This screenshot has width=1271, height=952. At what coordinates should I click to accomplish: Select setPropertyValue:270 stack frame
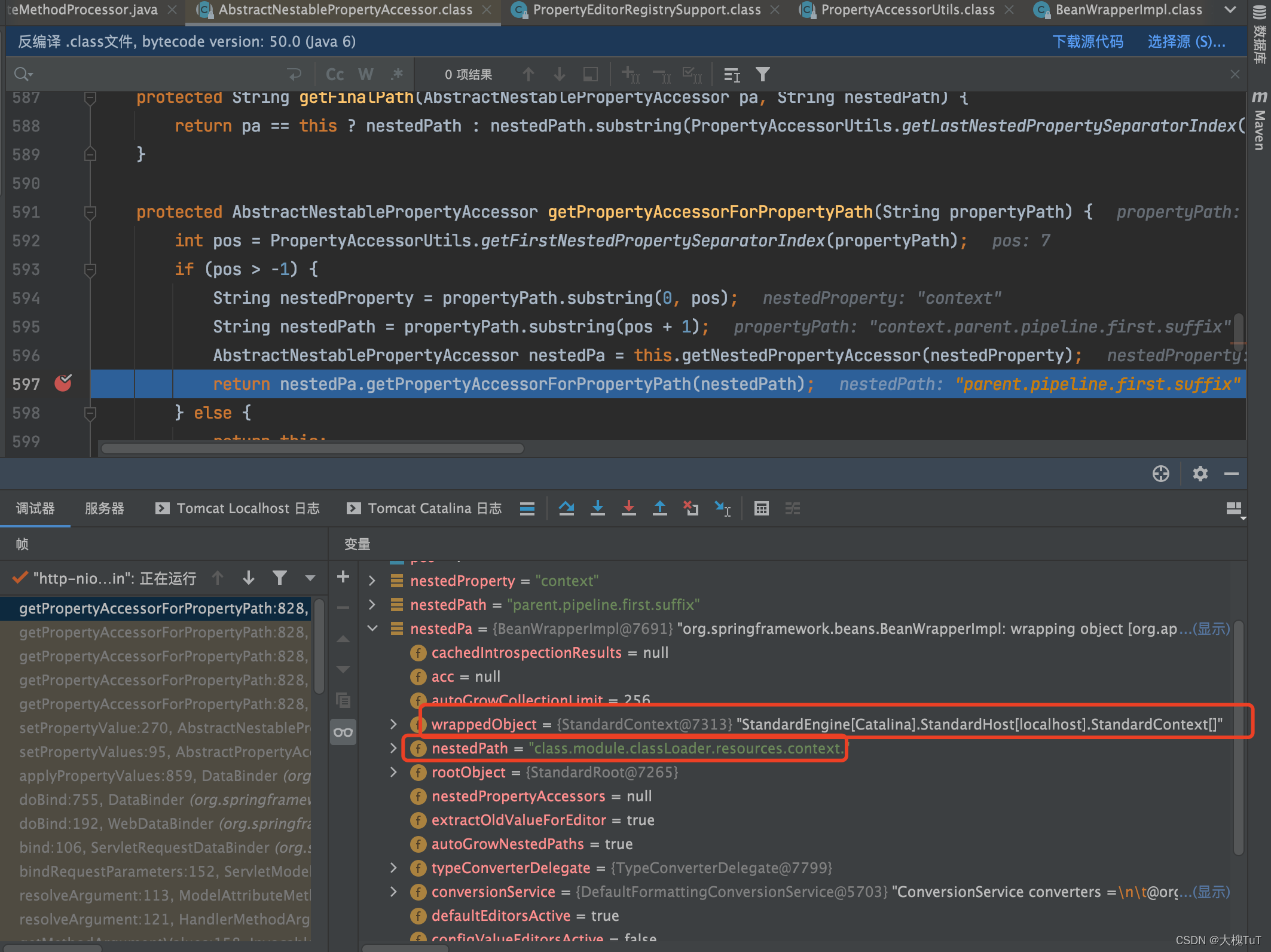click(x=157, y=728)
